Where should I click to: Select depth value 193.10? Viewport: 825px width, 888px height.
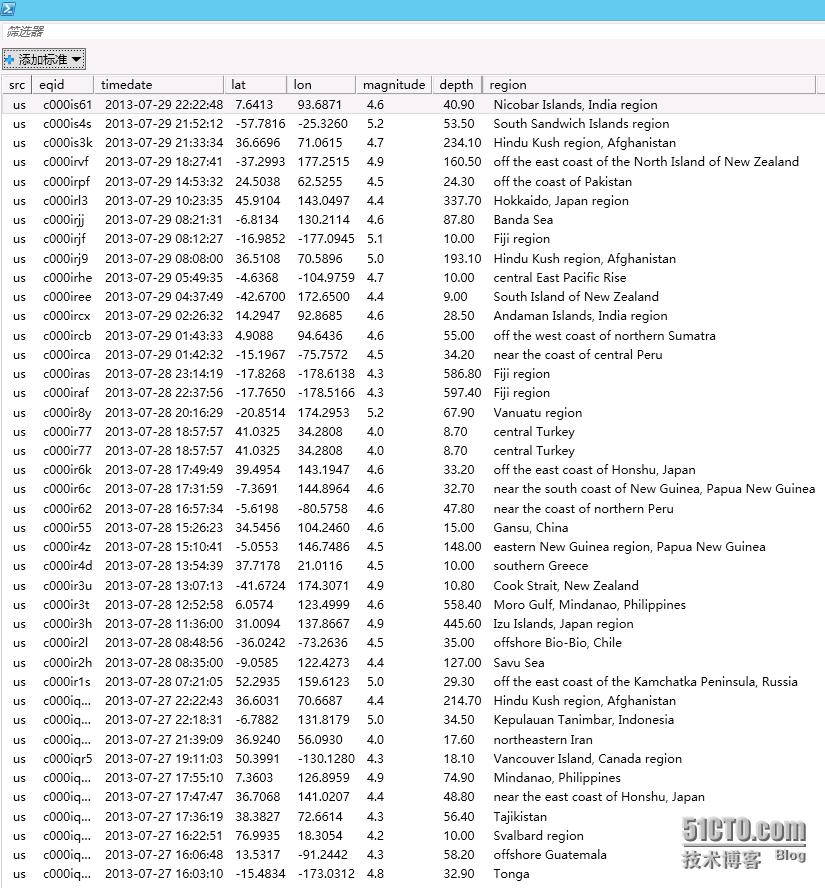coord(462,259)
